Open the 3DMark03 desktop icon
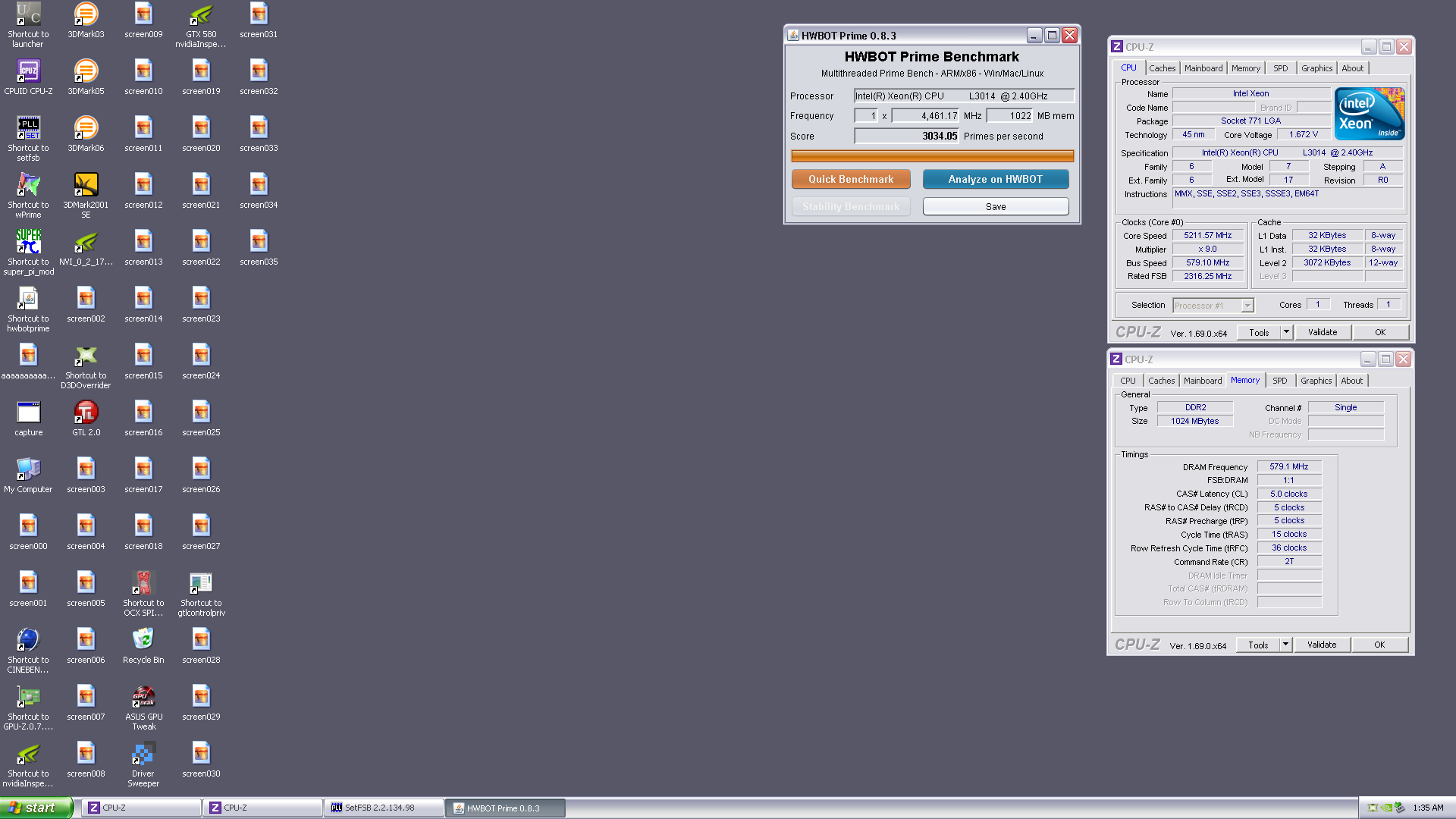1456x819 pixels. click(86, 20)
